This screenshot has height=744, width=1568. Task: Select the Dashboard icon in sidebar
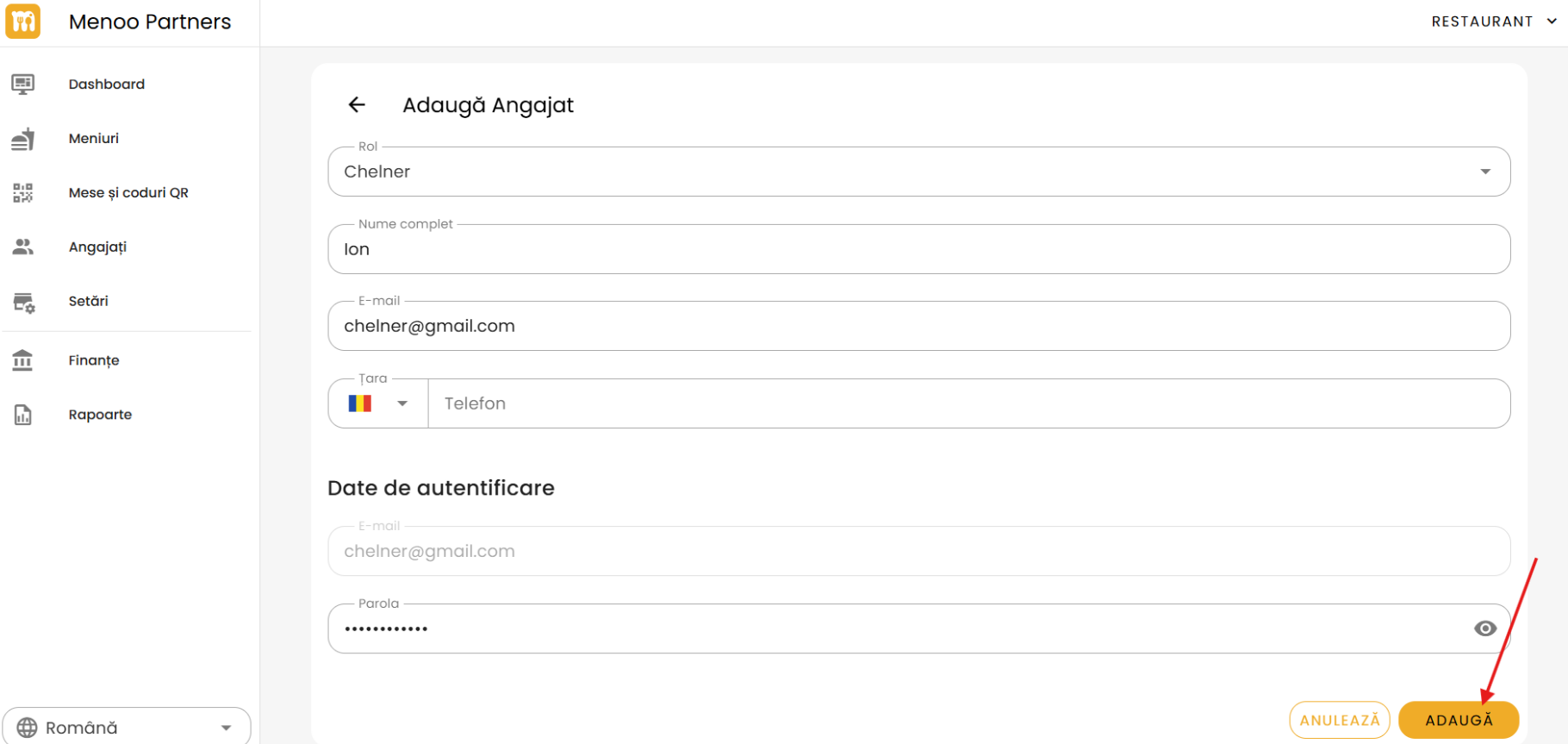[23, 84]
